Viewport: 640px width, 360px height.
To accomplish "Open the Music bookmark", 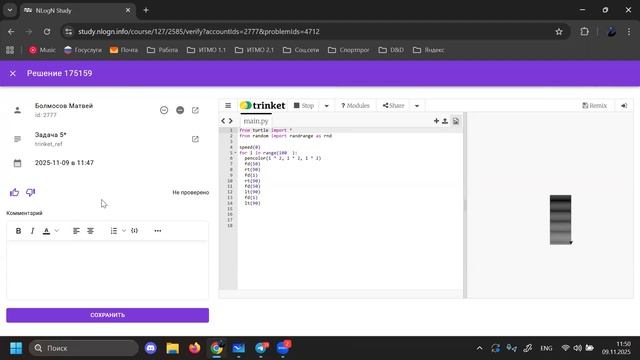I will coord(42,50).
